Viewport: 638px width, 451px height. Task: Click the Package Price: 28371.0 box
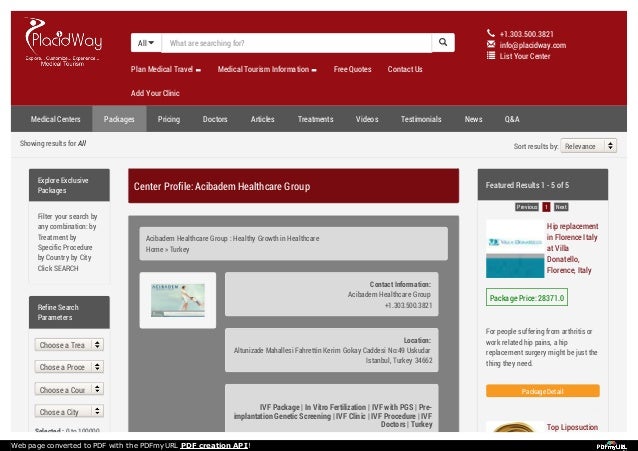(527, 298)
